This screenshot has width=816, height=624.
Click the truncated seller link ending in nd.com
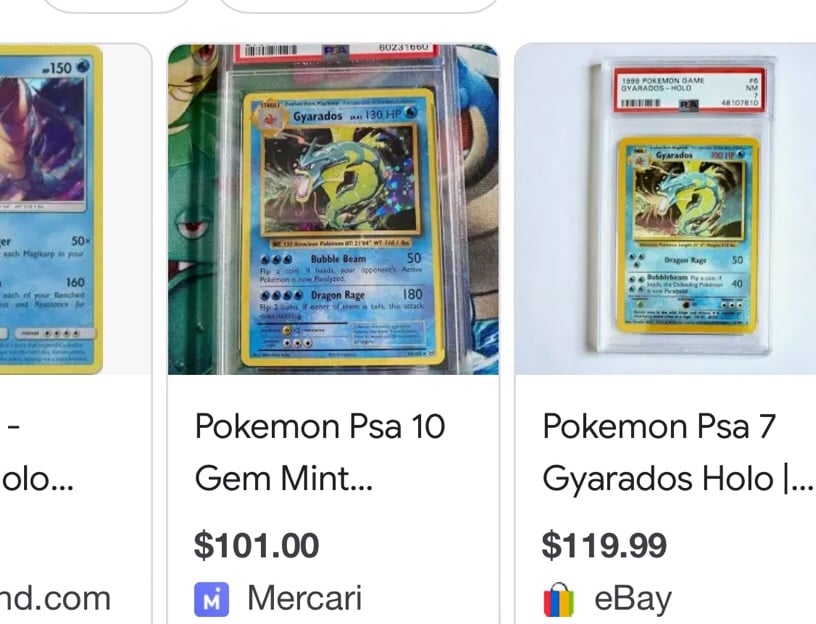pyautogui.click(x=55, y=599)
